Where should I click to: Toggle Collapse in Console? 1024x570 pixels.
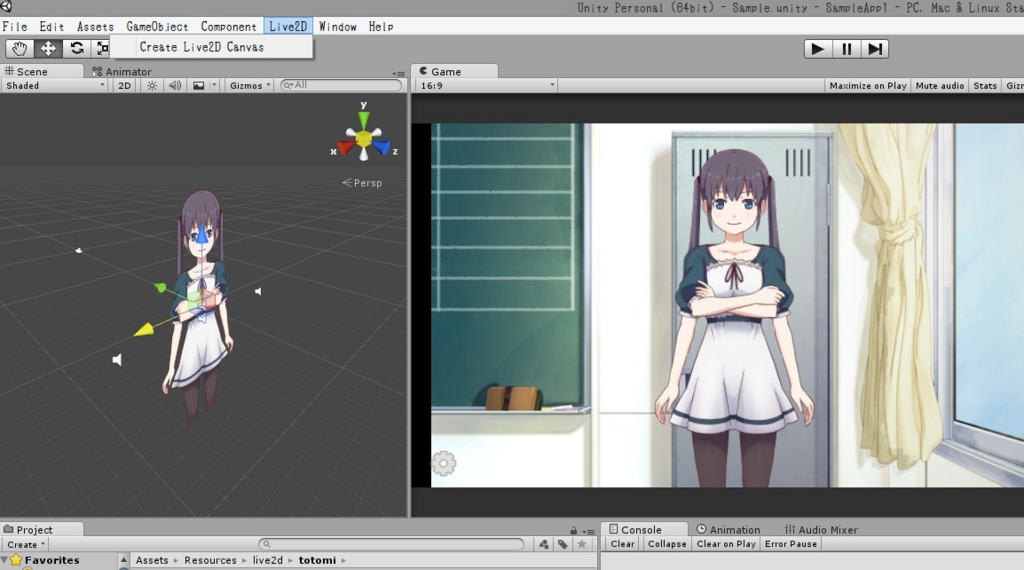click(x=667, y=544)
